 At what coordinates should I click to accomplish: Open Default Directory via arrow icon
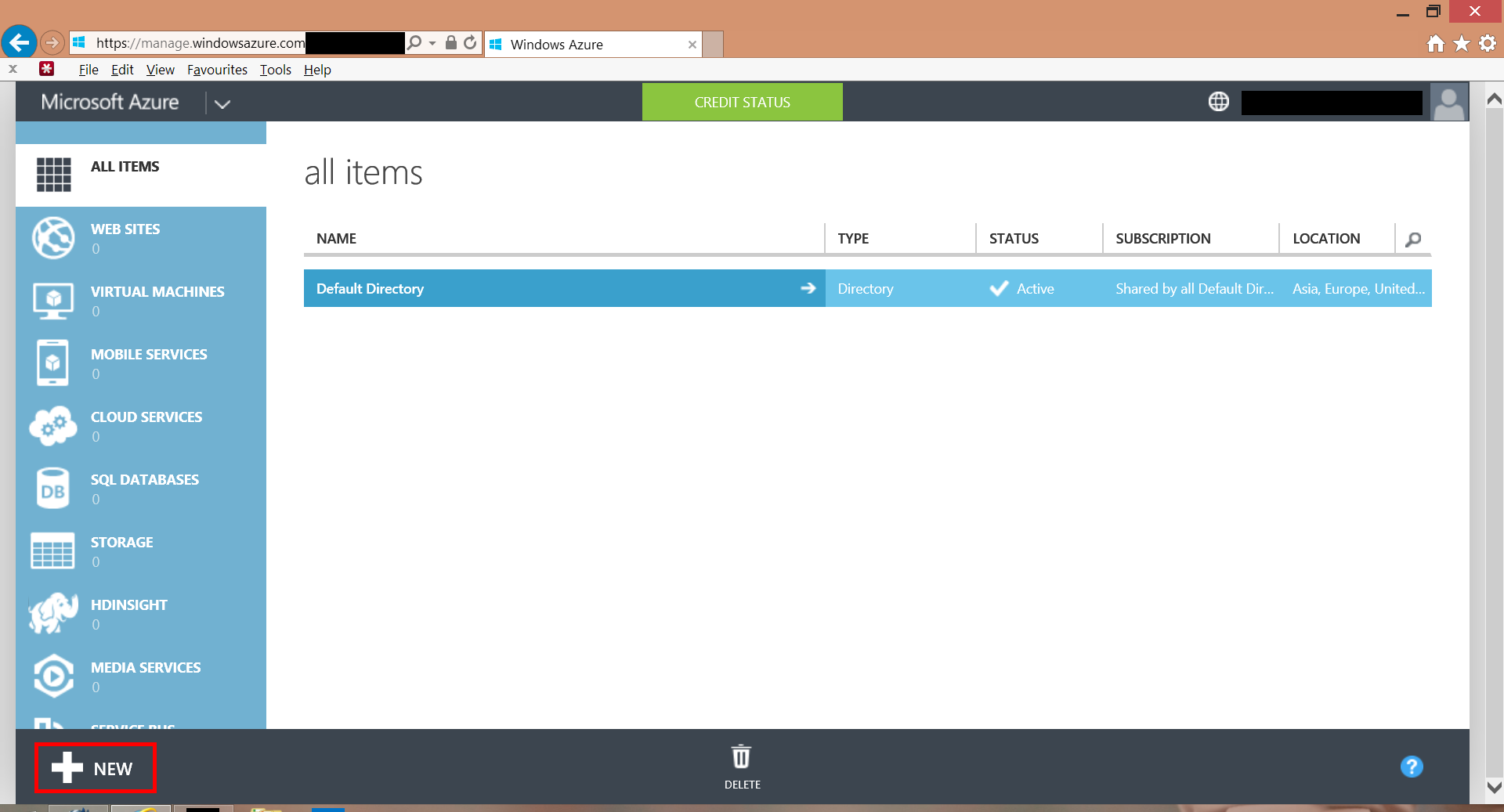(808, 288)
